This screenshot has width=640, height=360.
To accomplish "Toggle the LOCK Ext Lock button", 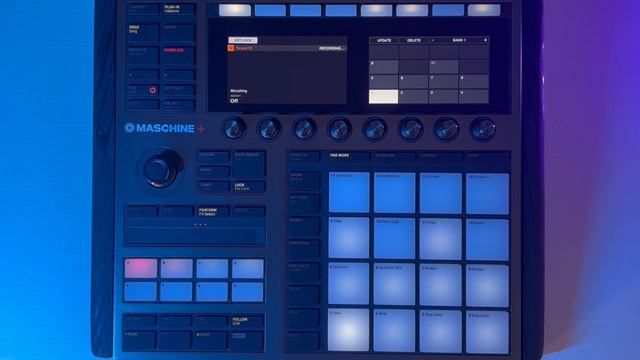I will (249, 187).
